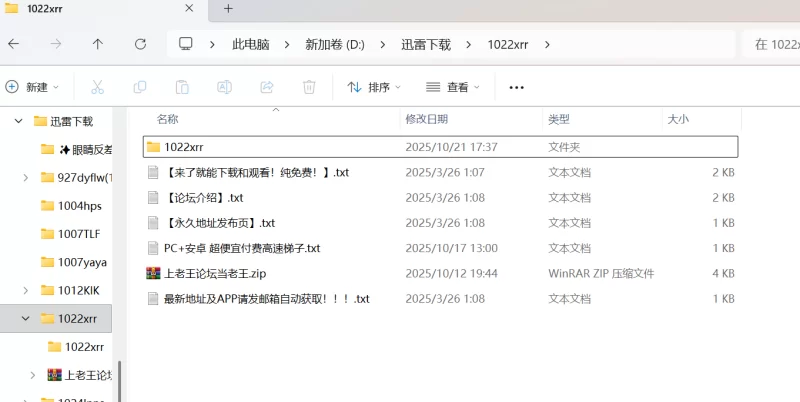
Task: Click 4 KB size of zip file
Action: click(x=723, y=273)
